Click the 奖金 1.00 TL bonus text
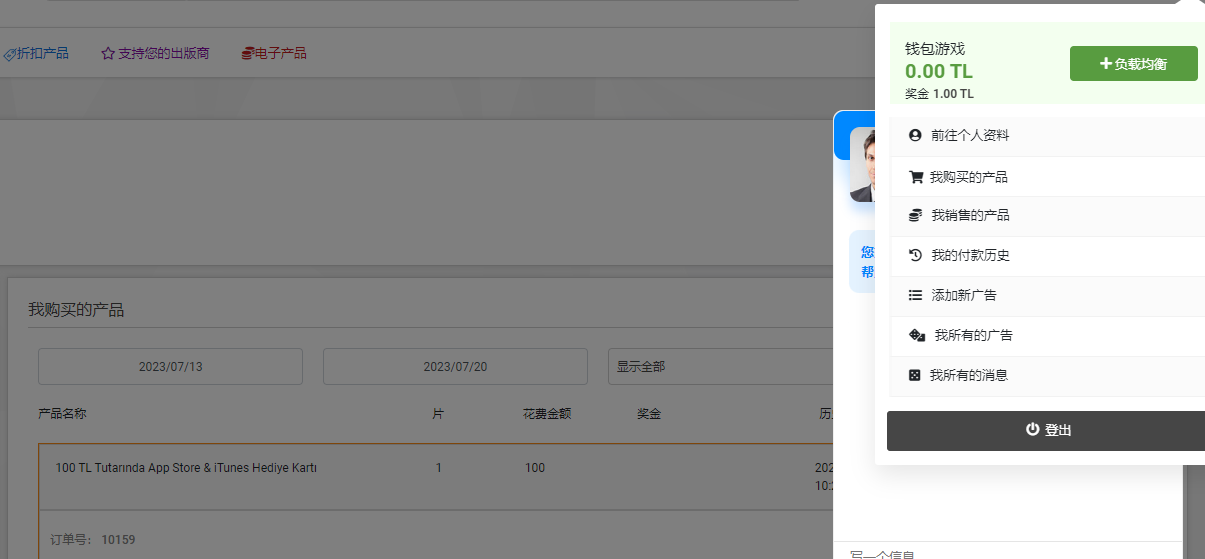The width and height of the screenshot is (1205, 559). click(x=939, y=94)
